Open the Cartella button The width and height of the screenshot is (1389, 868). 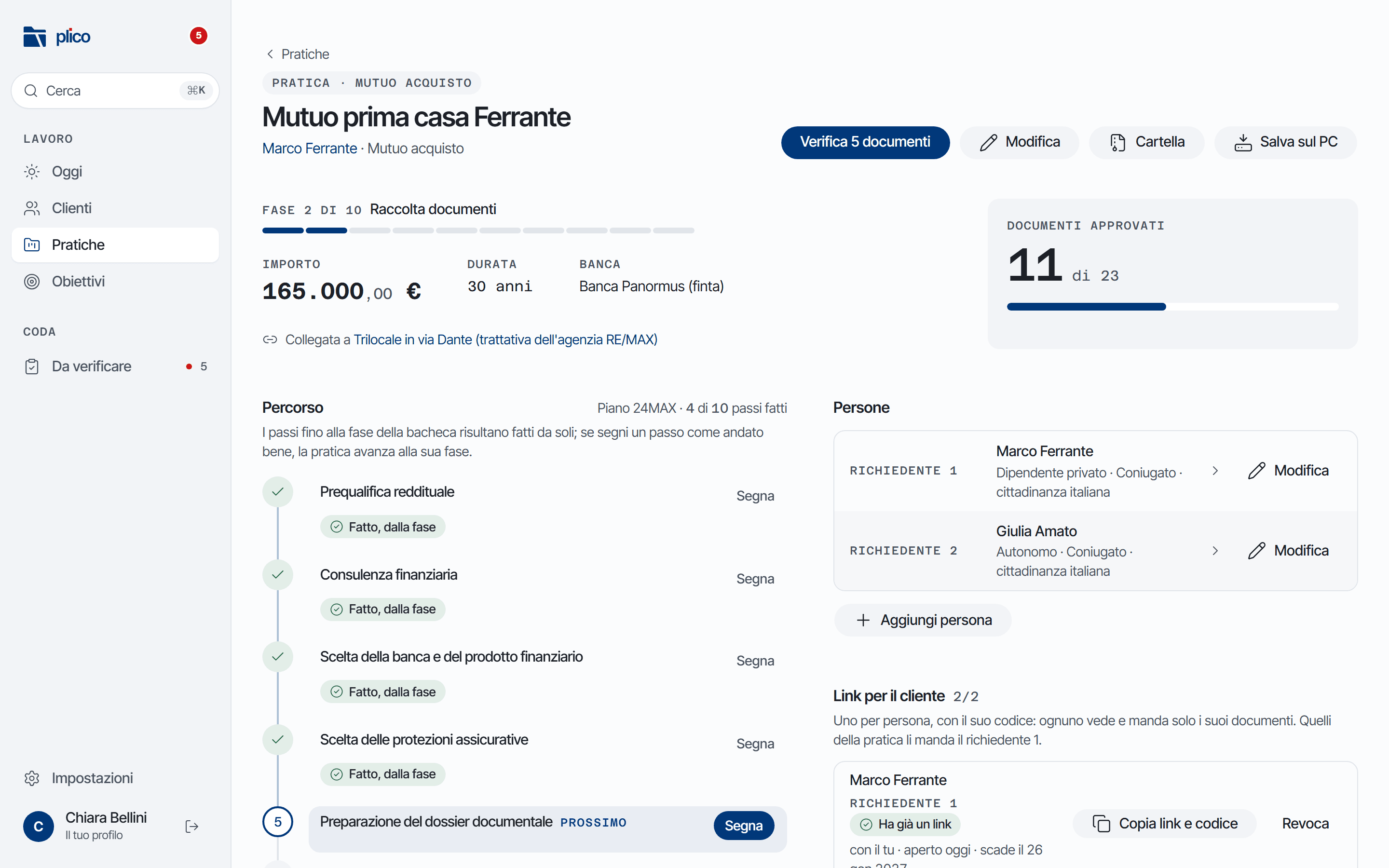pyautogui.click(x=1146, y=142)
